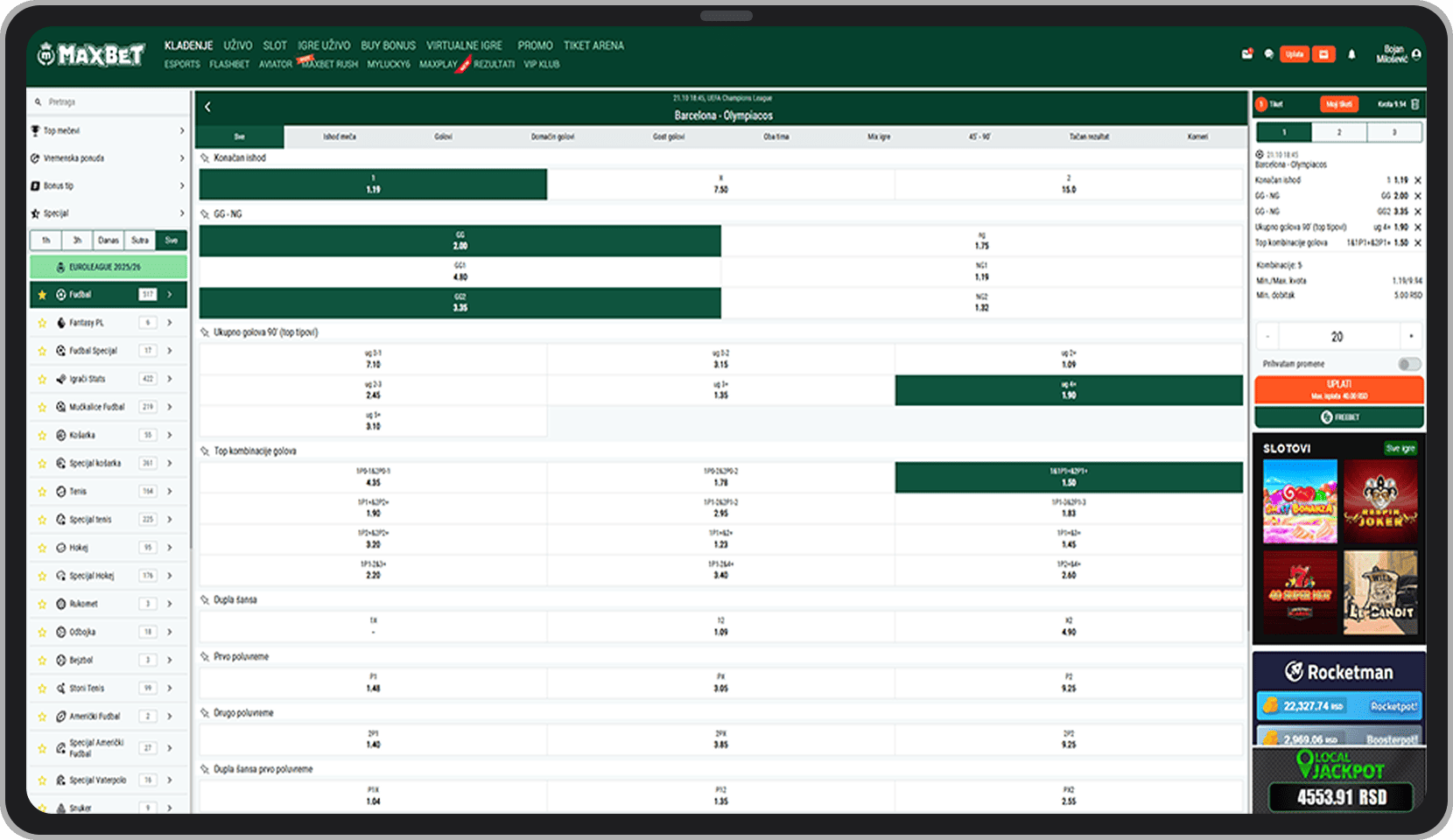Go back using the left arrow icon
The height and width of the screenshot is (840, 1453).
tap(208, 107)
